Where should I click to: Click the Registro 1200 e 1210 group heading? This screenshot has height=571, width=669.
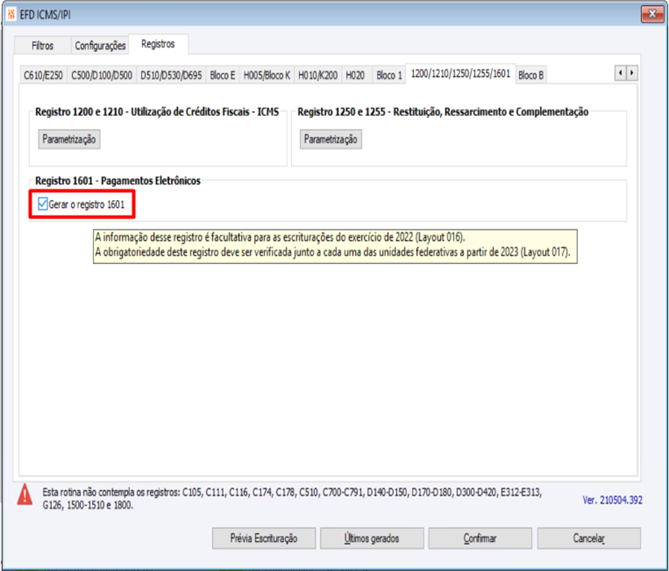point(157,112)
